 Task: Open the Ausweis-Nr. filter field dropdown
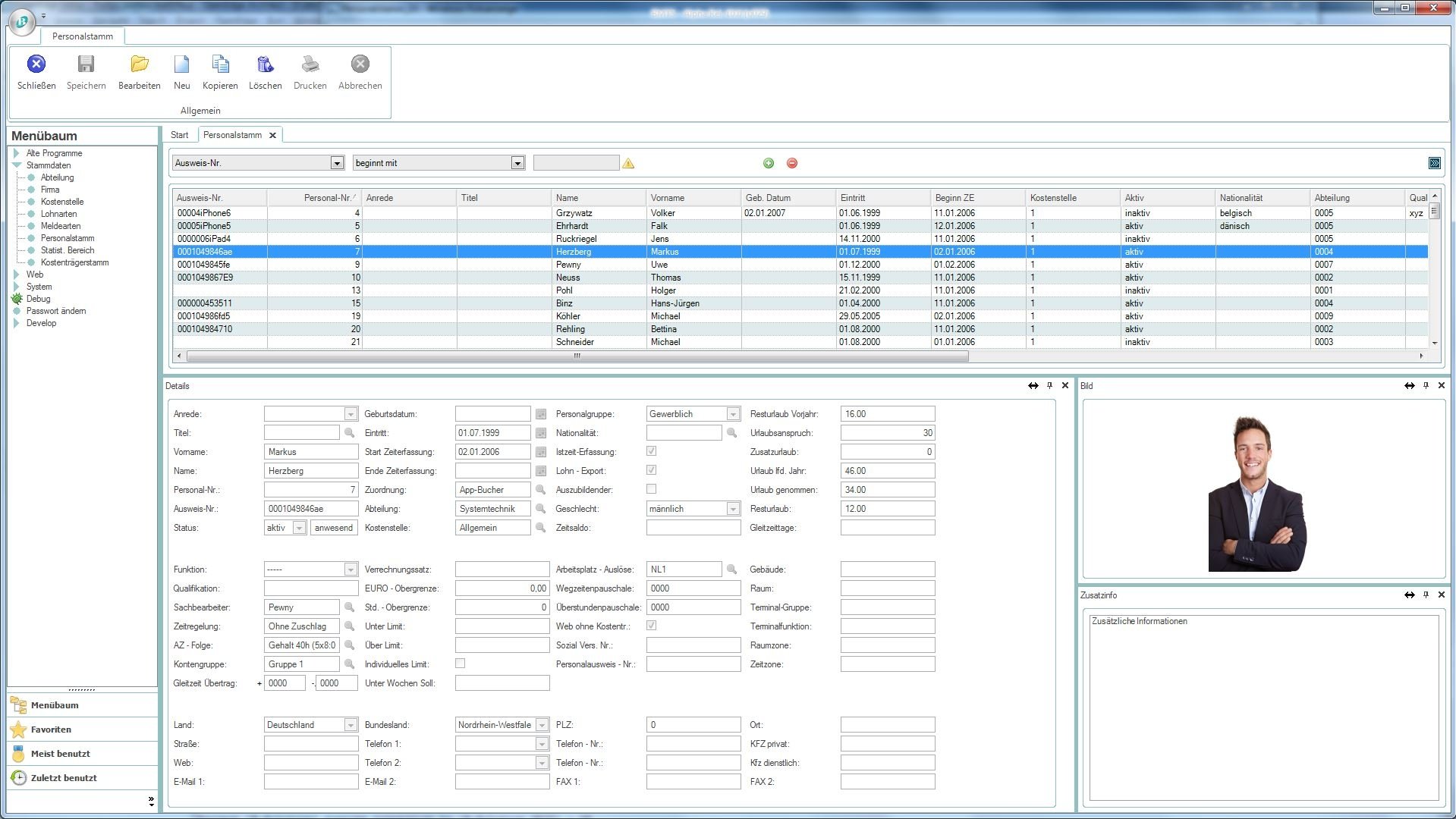coord(337,163)
